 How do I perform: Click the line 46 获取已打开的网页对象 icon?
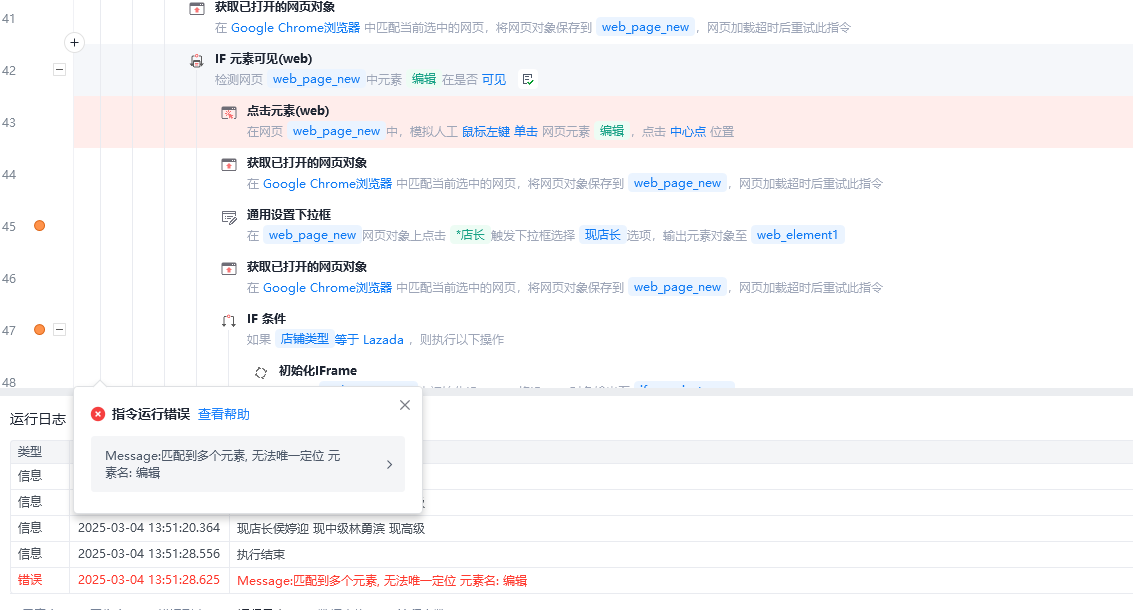tap(229, 269)
